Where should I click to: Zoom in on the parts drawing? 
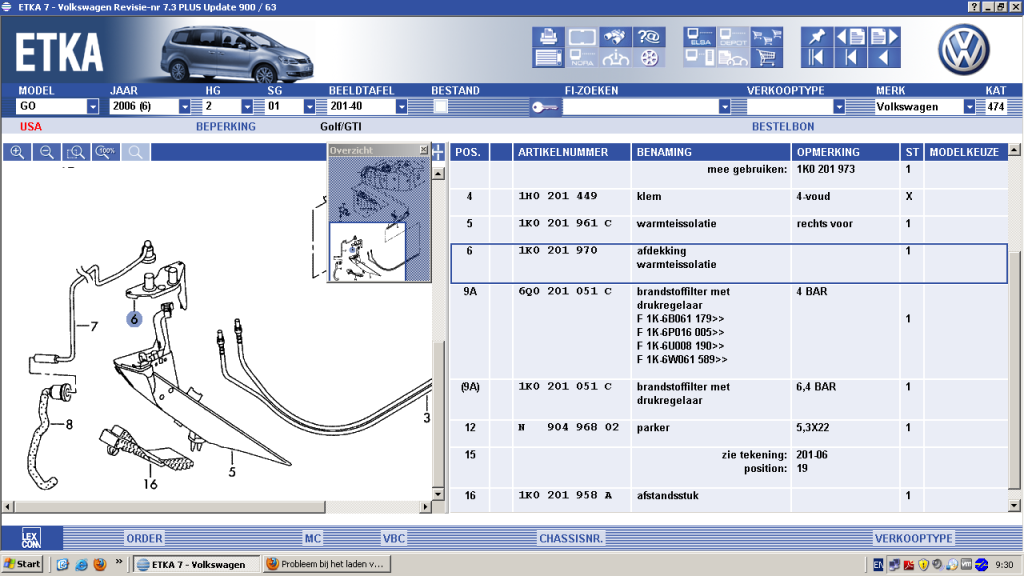point(17,152)
